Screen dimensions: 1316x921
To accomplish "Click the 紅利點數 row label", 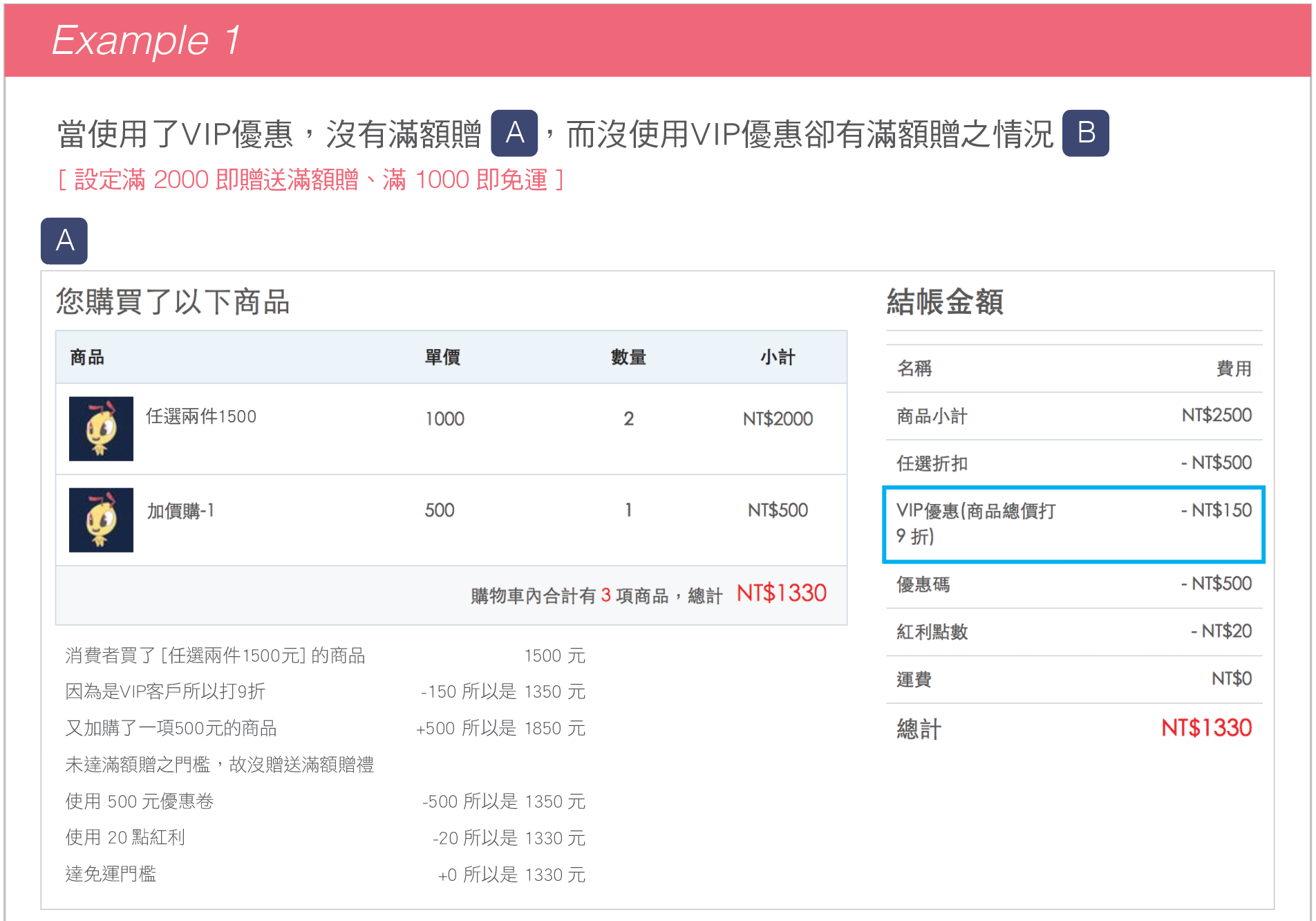I will [932, 631].
